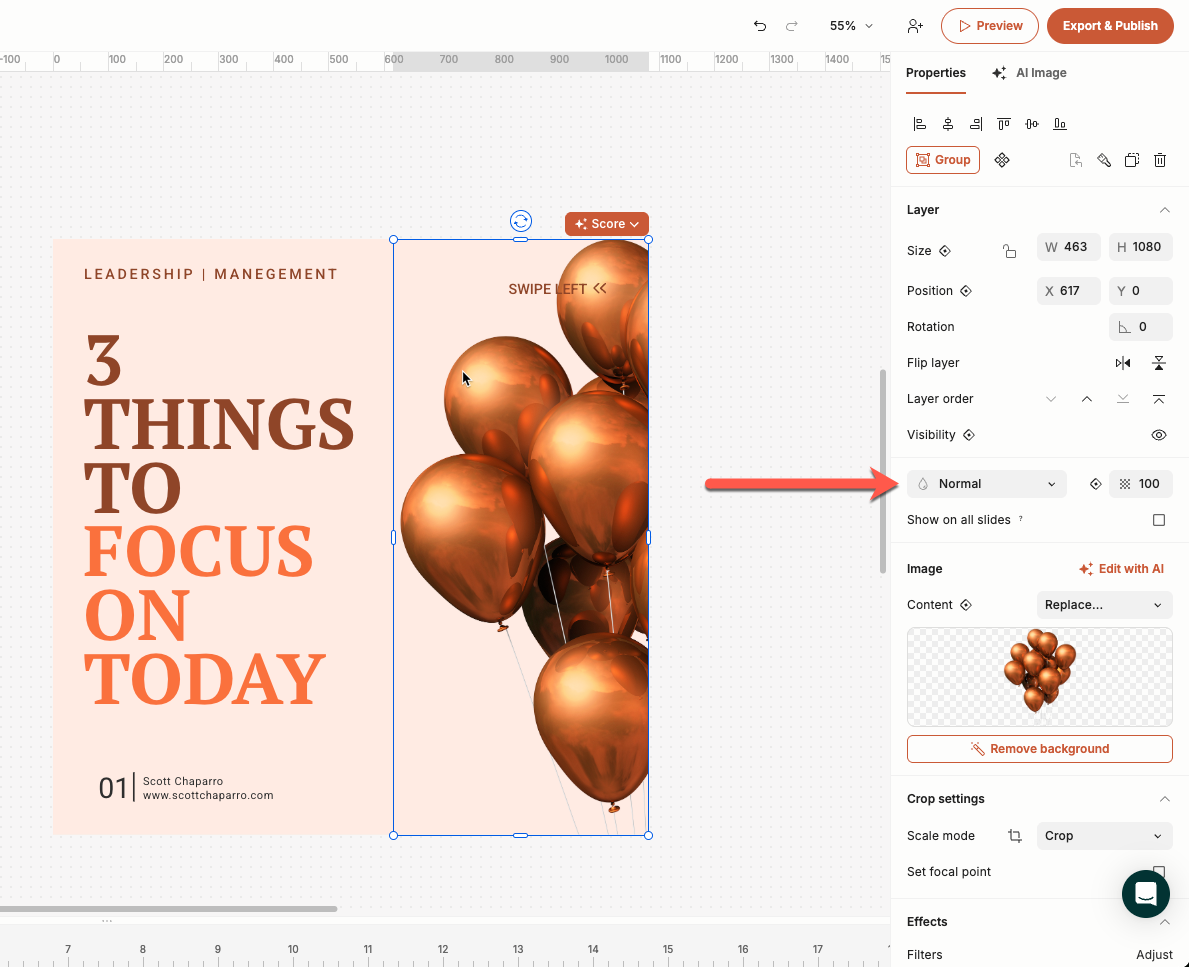Screen dimensions: 1189x967
Task: Toggle the size aspect ratio lock
Action: pos(1009,251)
